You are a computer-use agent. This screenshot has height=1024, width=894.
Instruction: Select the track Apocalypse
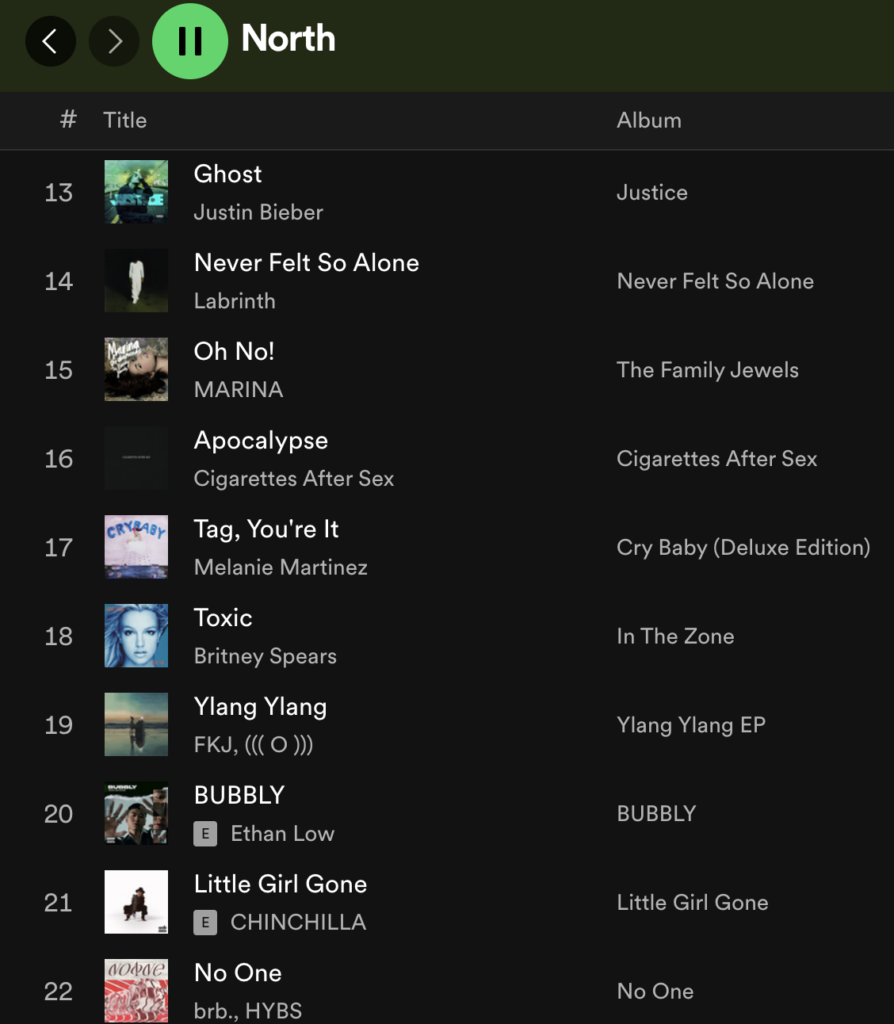pyautogui.click(x=261, y=440)
